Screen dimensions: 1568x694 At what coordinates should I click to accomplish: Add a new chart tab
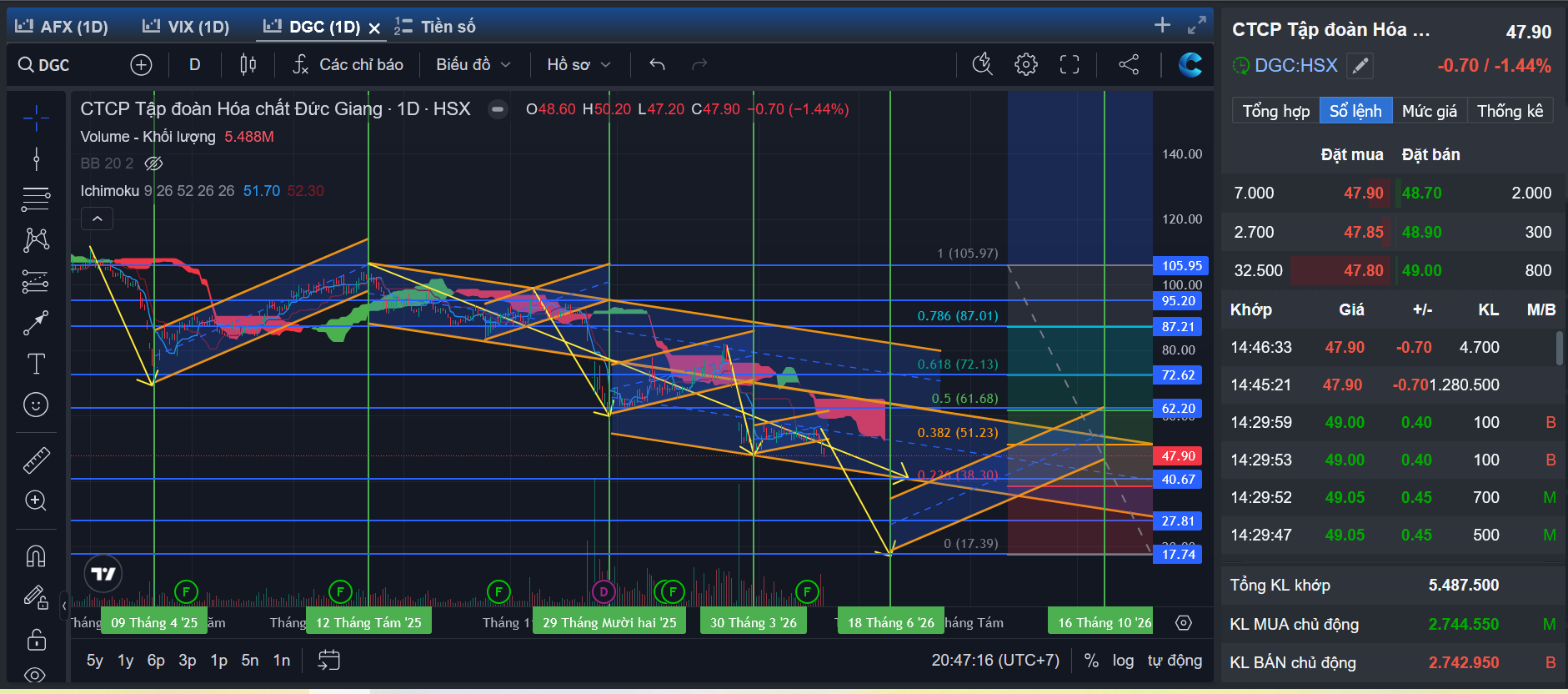click(x=1163, y=25)
